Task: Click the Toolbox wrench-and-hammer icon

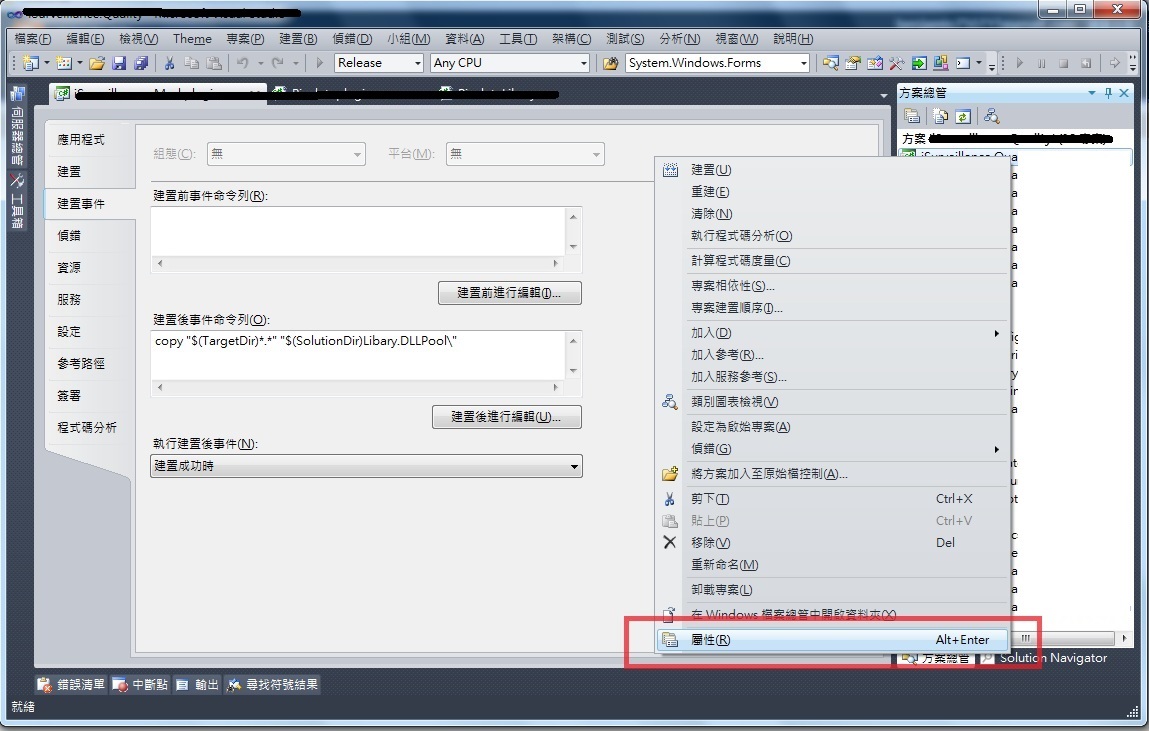Action: [896, 63]
